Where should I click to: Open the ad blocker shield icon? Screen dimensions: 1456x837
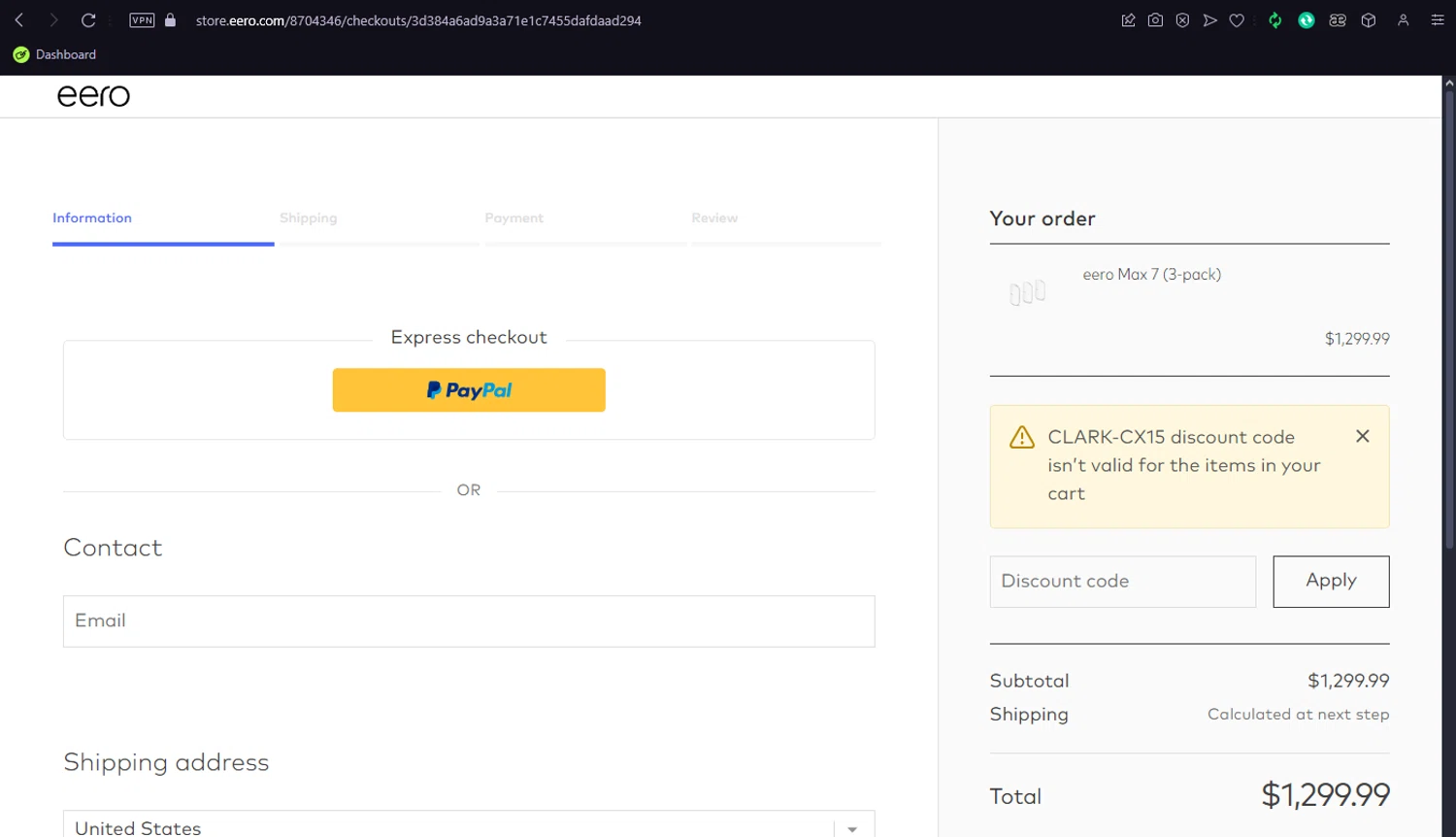pyautogui.click(x=1182, y=20)
